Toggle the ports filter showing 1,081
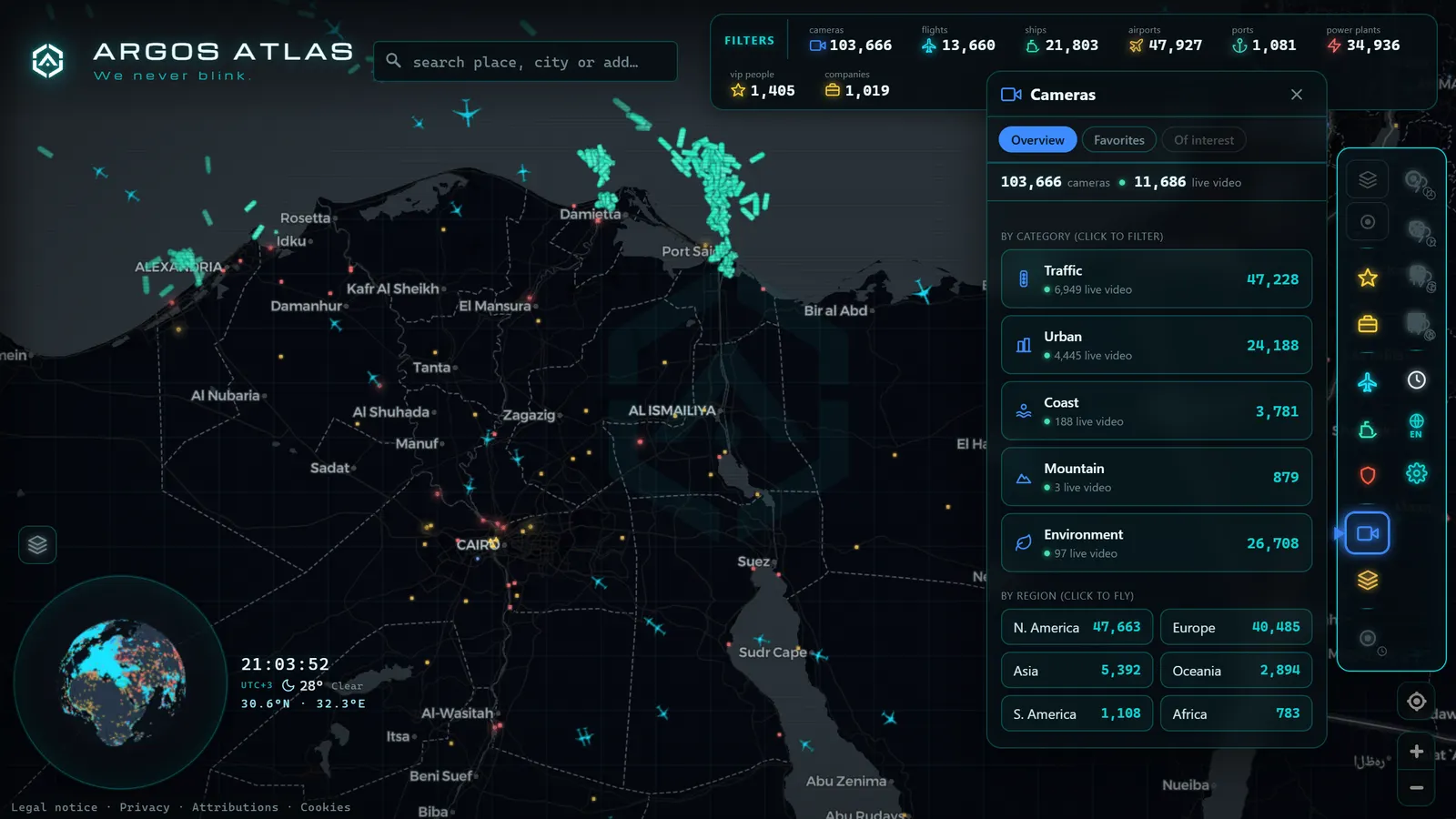The height and width of the screenshot is (819, 1456). (x=1264, y=40)
